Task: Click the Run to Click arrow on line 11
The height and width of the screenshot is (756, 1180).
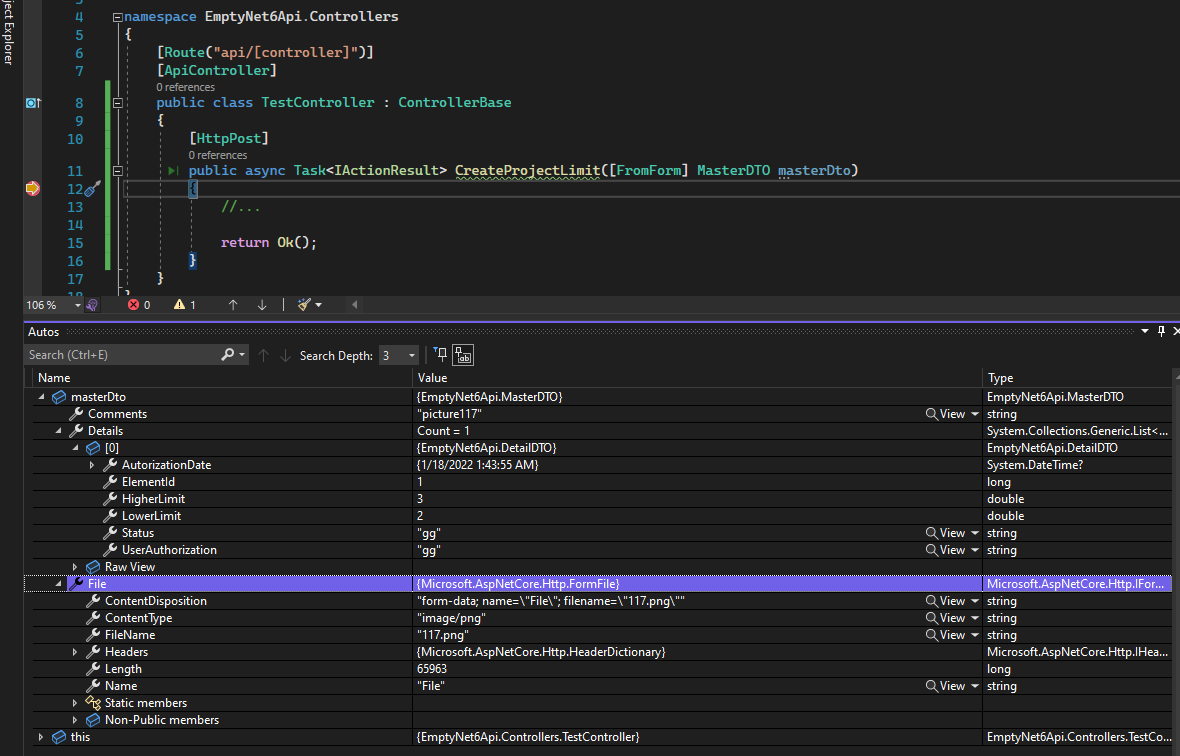Action: [x=173, y=171]
